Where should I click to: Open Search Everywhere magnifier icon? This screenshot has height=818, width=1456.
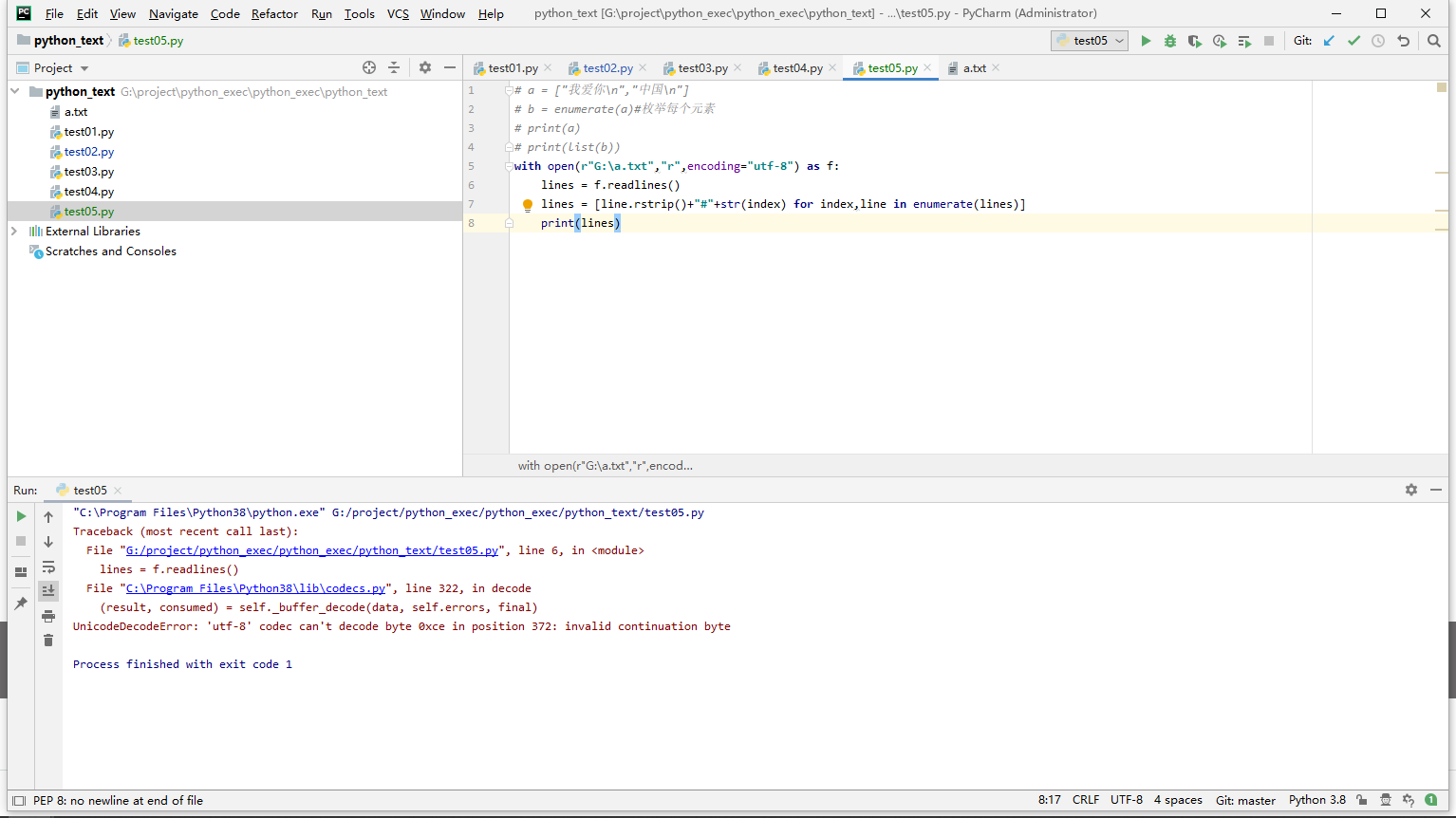(1434, 41)
